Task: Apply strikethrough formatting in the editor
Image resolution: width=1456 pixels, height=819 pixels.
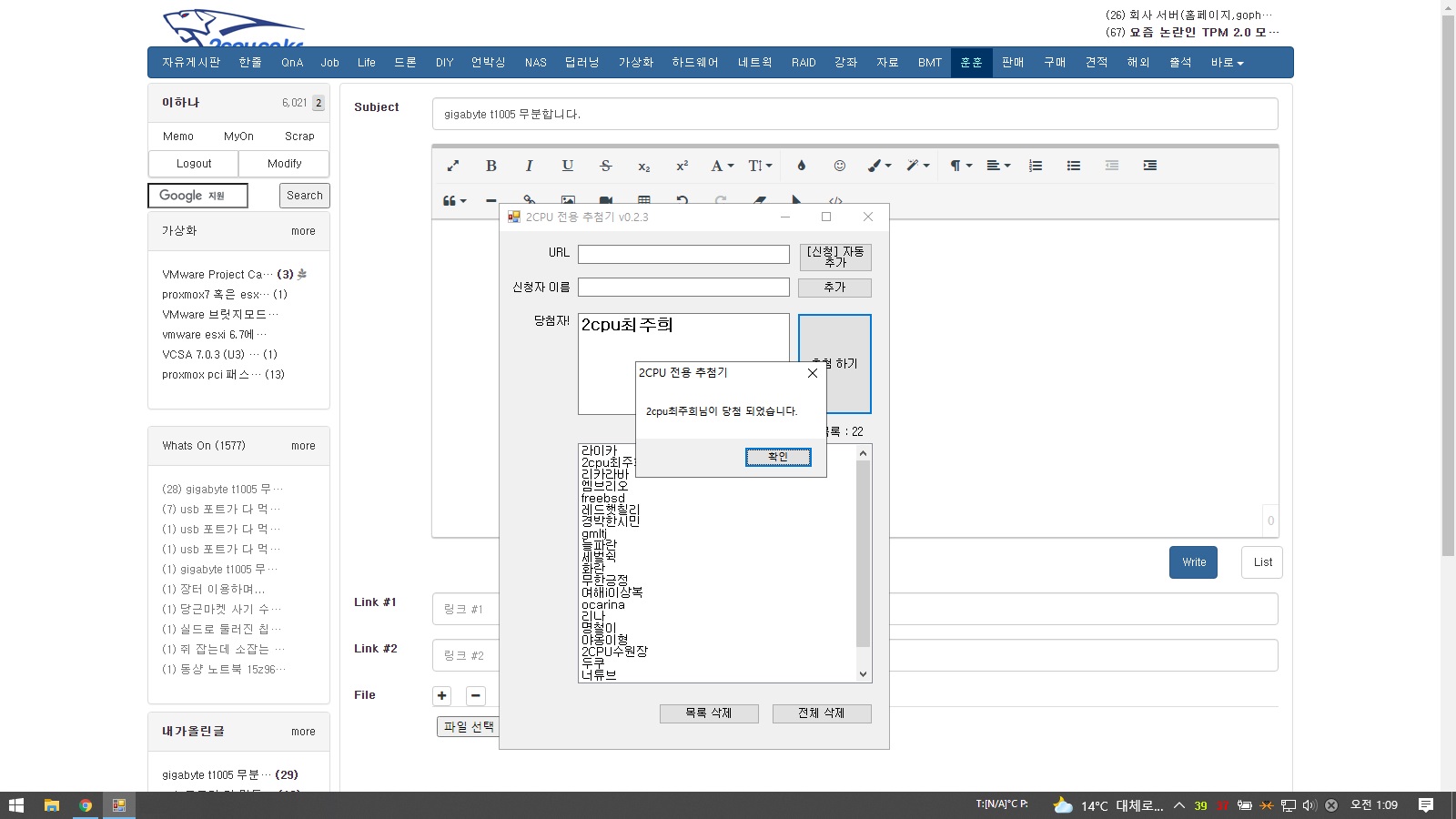Action: (606, 166)
